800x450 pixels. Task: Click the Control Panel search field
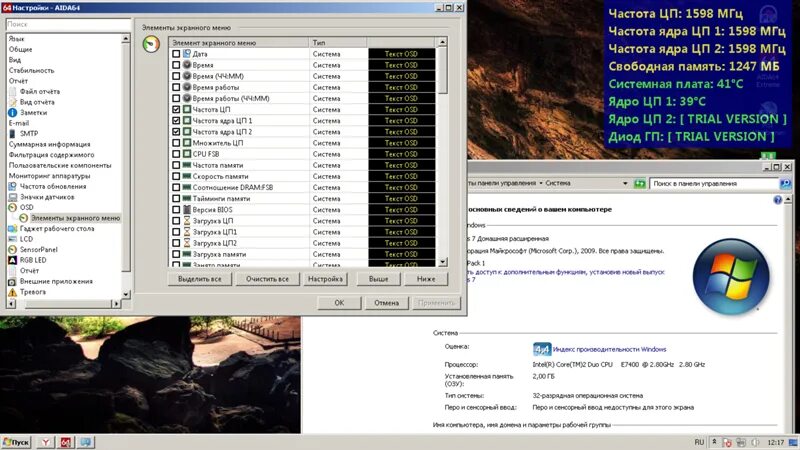point(714,183)
